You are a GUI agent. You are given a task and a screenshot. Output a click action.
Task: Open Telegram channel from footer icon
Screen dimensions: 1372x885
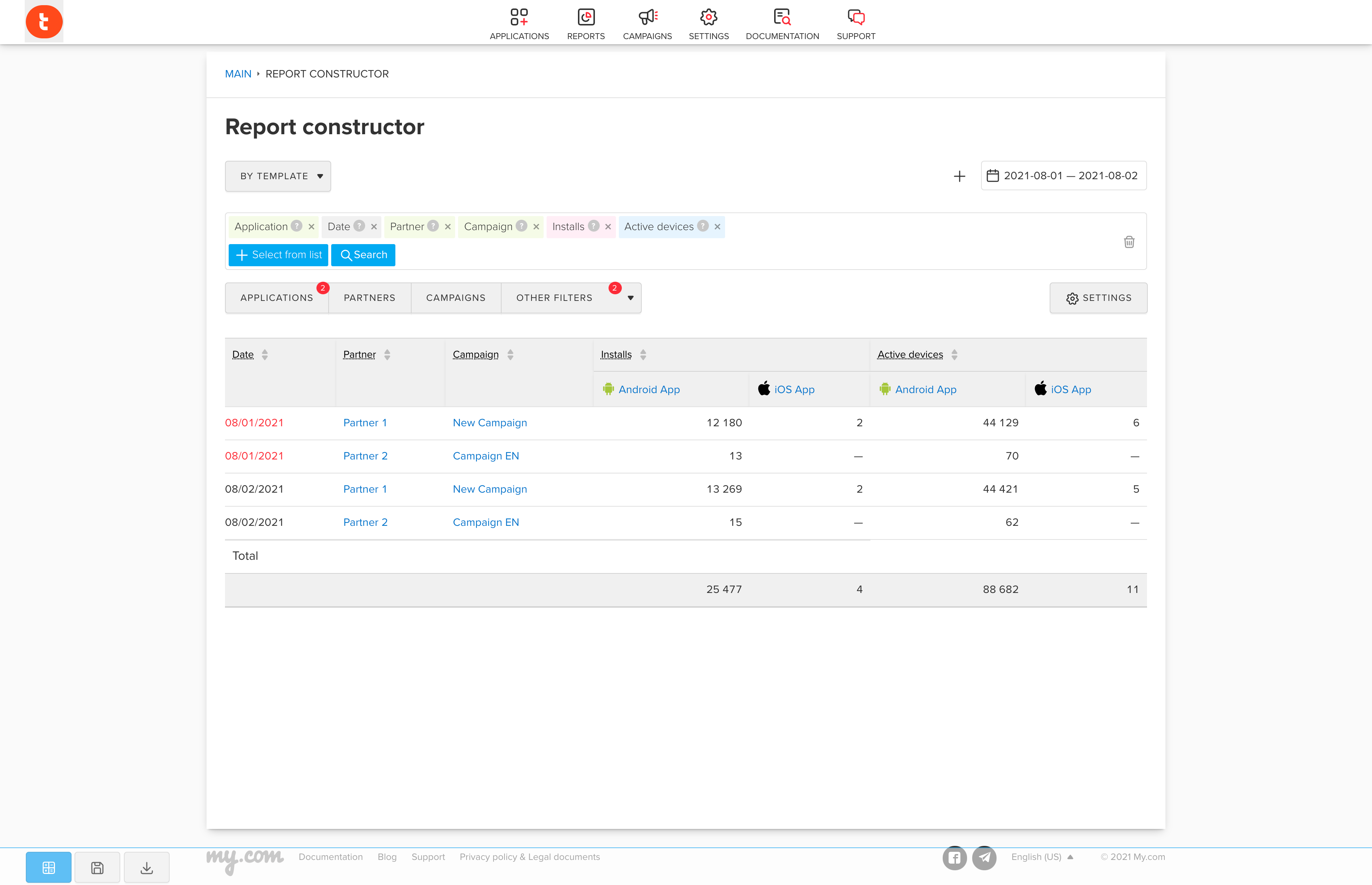click(985, 858)
